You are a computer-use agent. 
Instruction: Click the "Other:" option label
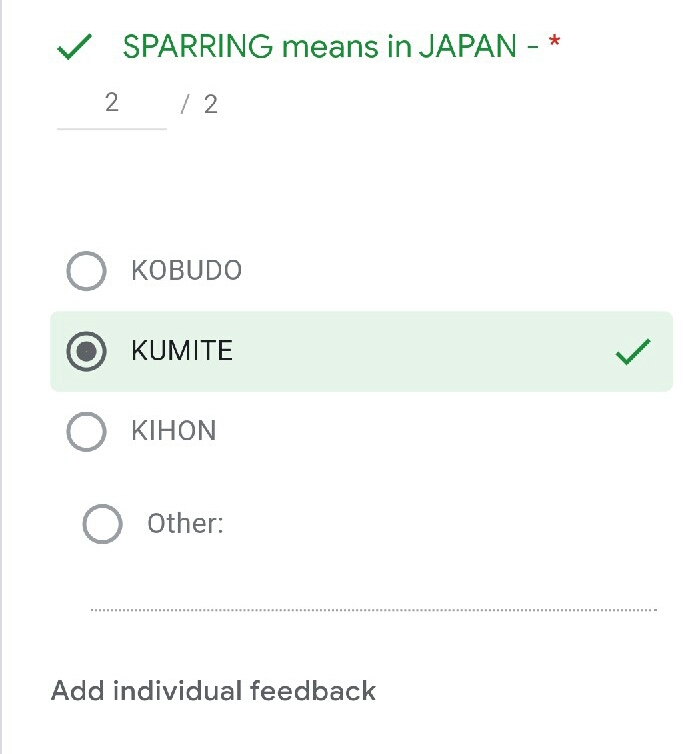click(185, 523)
